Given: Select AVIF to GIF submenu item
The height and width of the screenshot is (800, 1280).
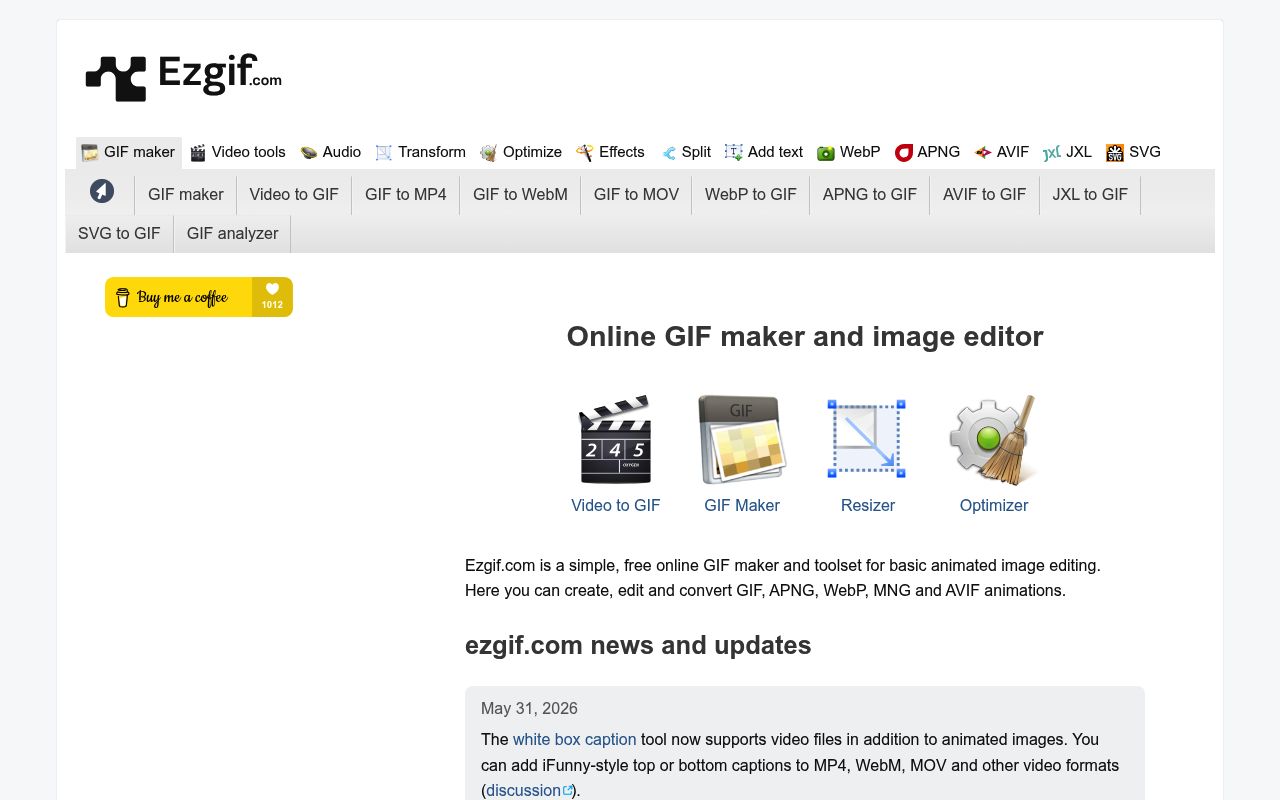Looking at the screenshot, I should pos(985,194).
